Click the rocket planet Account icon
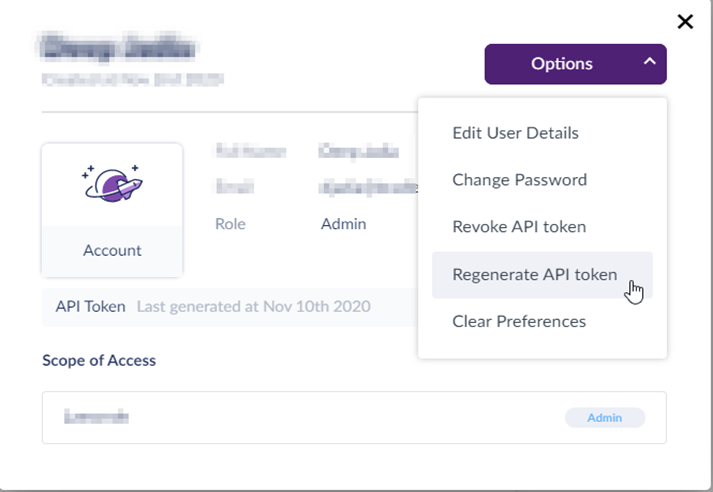713x492 pixels. click(112, 183)
